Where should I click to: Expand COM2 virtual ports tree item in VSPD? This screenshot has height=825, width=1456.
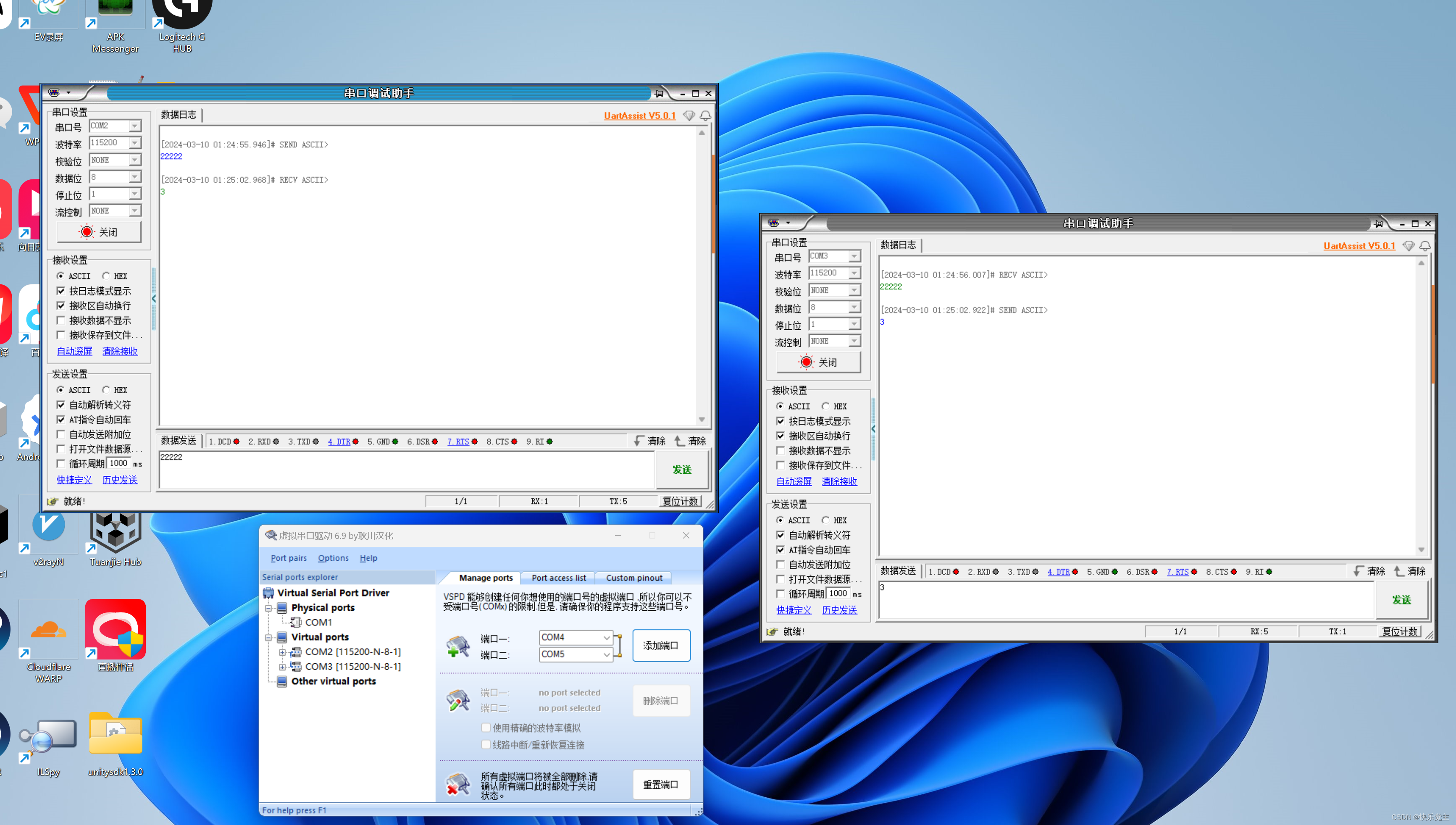click(x=281, y=651)
